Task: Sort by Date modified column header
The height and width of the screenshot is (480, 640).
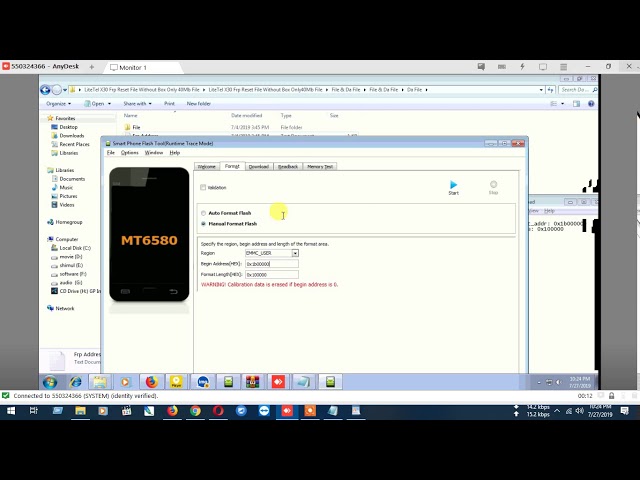Action: (x=247, y=116)
